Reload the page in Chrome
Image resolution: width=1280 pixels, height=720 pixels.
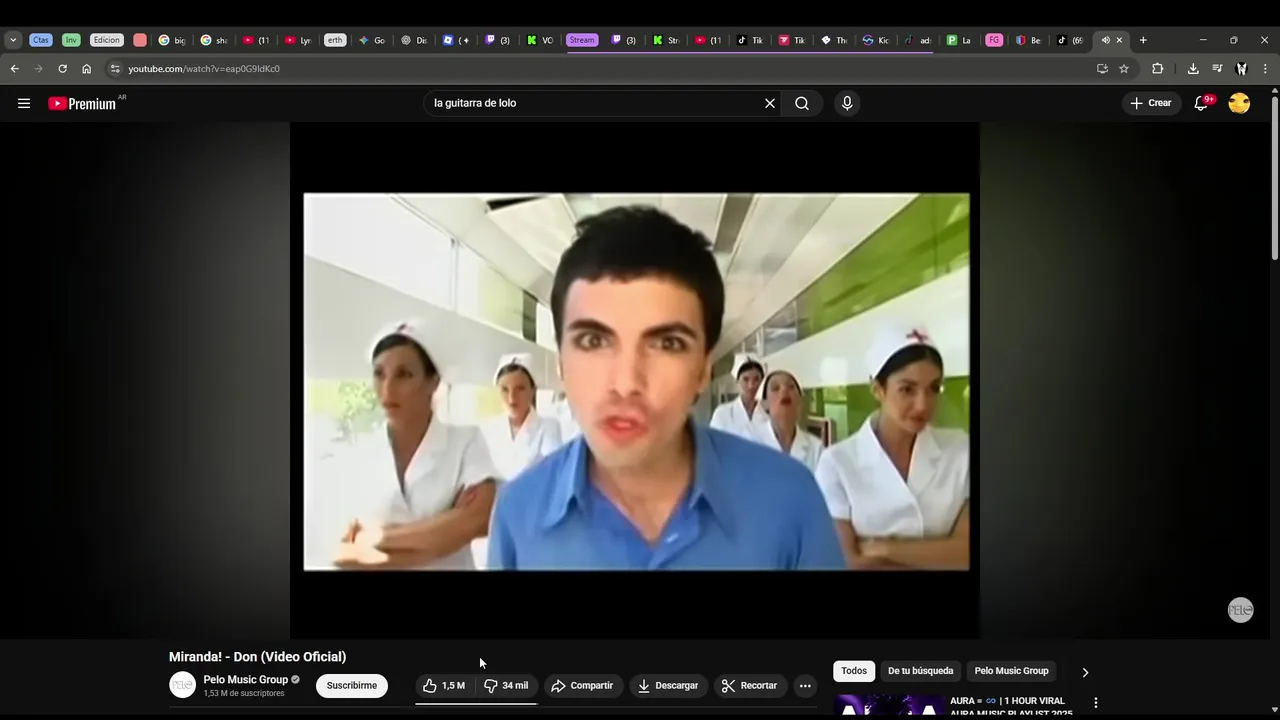point(62,69)
